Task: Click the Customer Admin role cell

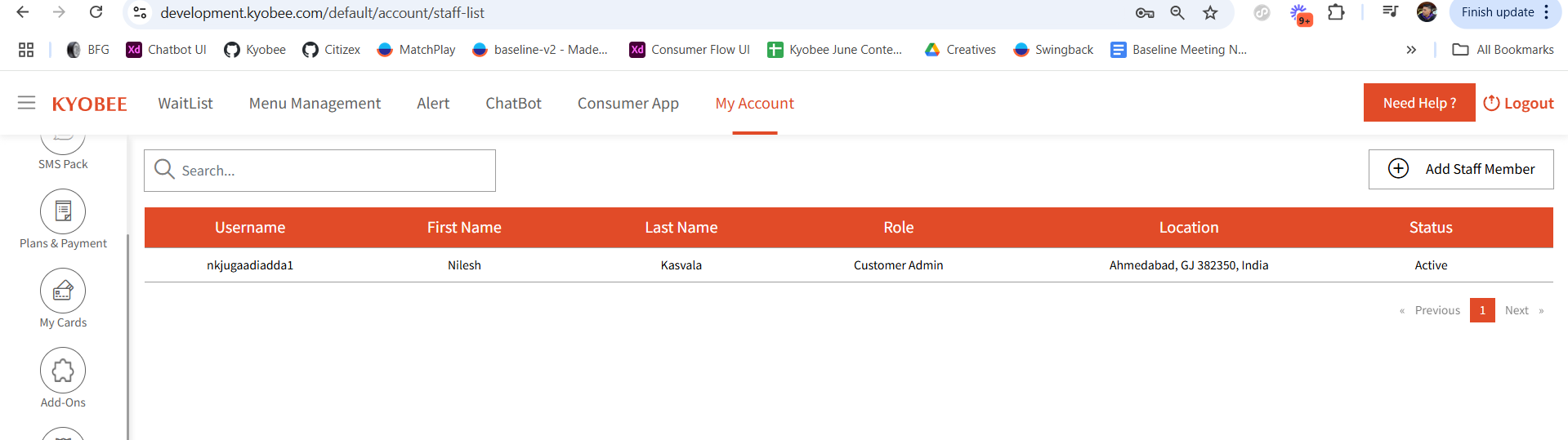Action: click(898, 265)
